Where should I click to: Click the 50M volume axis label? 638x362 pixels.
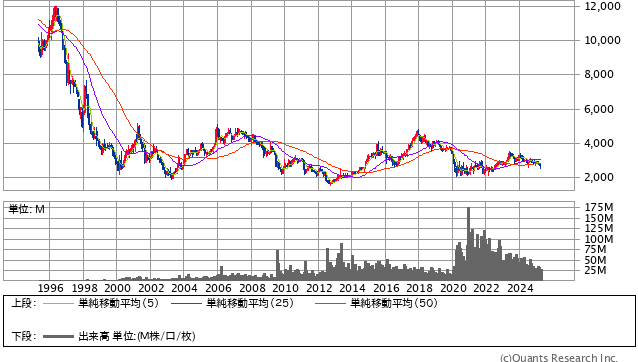[596, 260]
